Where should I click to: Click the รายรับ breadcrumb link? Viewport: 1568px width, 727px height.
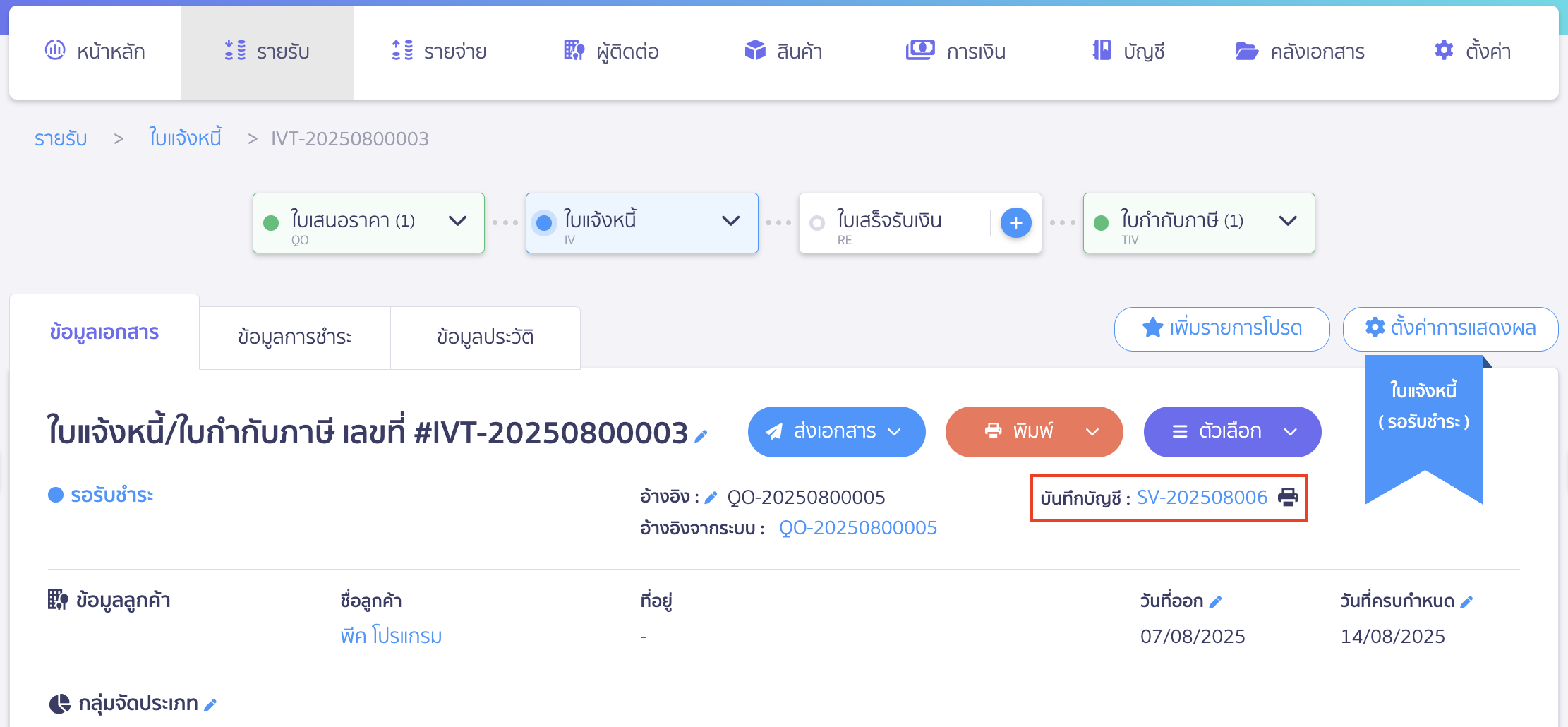tap(61, 138)
